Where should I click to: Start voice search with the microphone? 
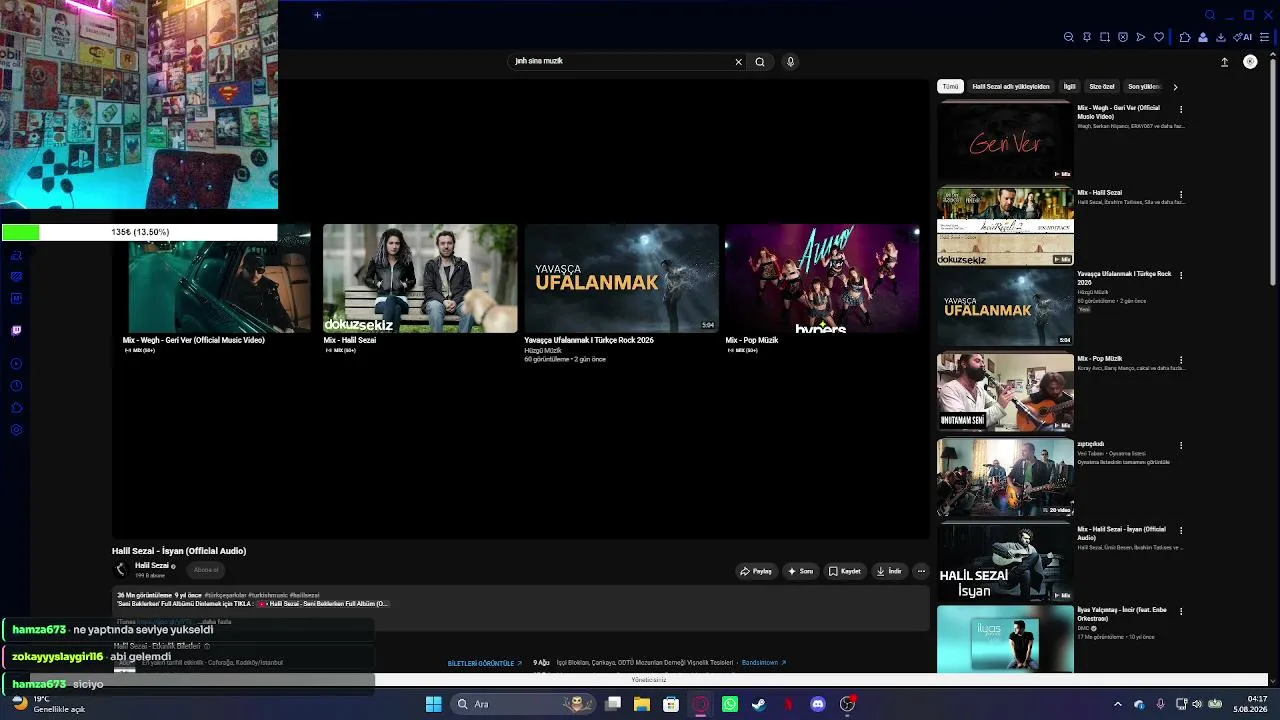coord(790,62)
